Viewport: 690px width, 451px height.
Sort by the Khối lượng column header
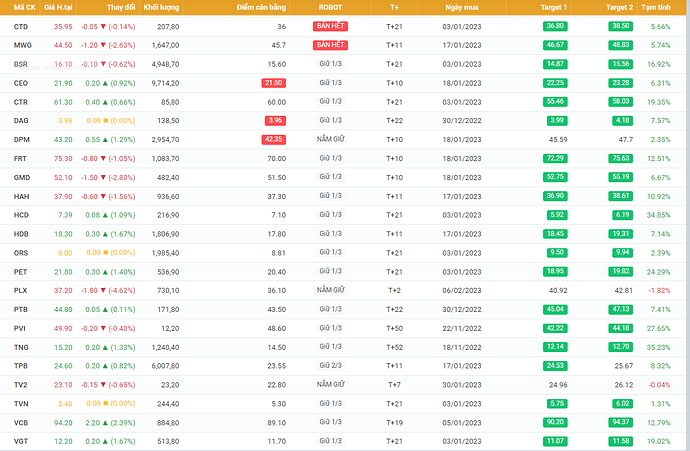(x=161, y=7)
